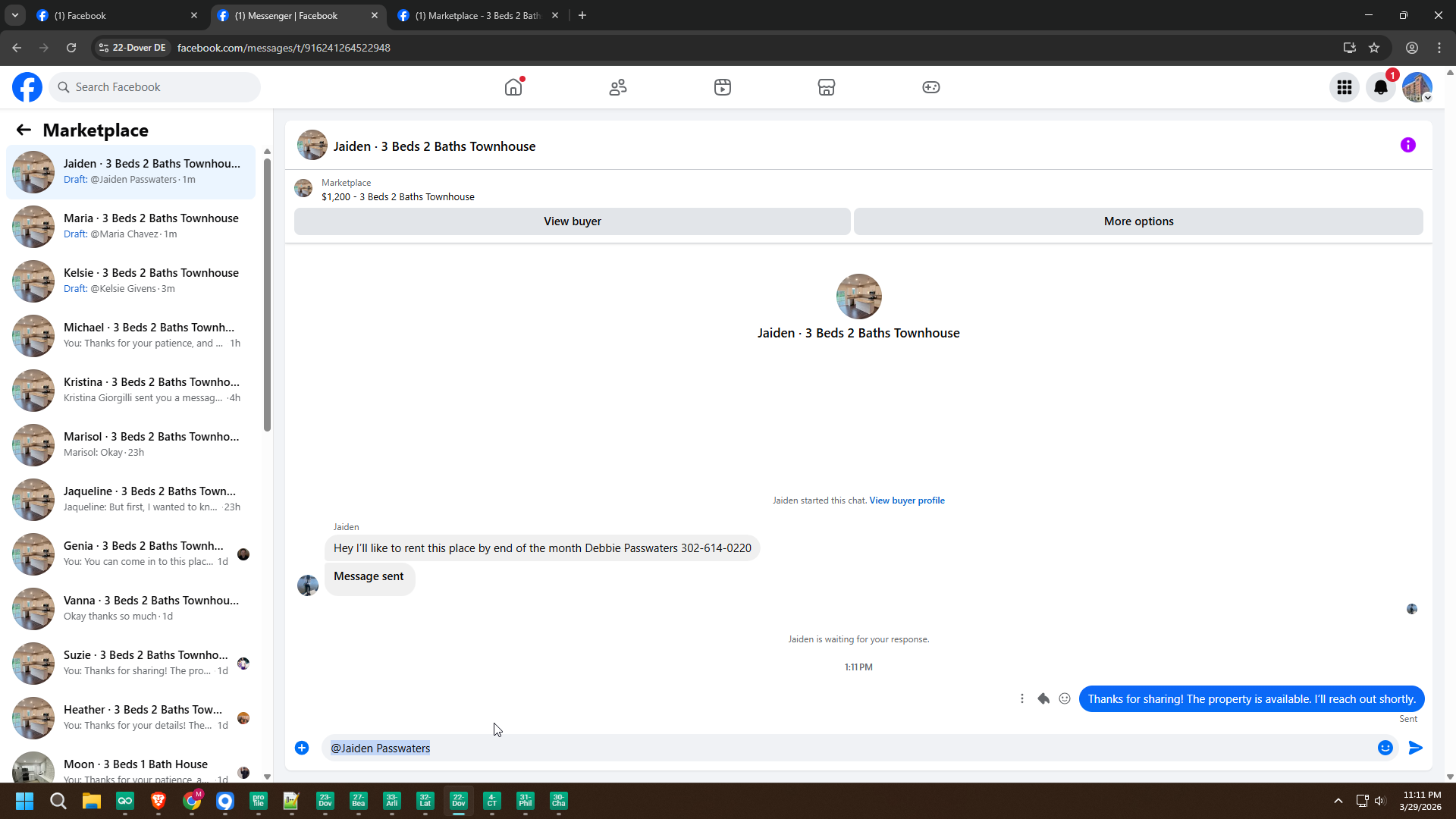This screenshot has height=819, width=1456.
Task: Open Heather's conversation
Action: [x=131, y=718]
